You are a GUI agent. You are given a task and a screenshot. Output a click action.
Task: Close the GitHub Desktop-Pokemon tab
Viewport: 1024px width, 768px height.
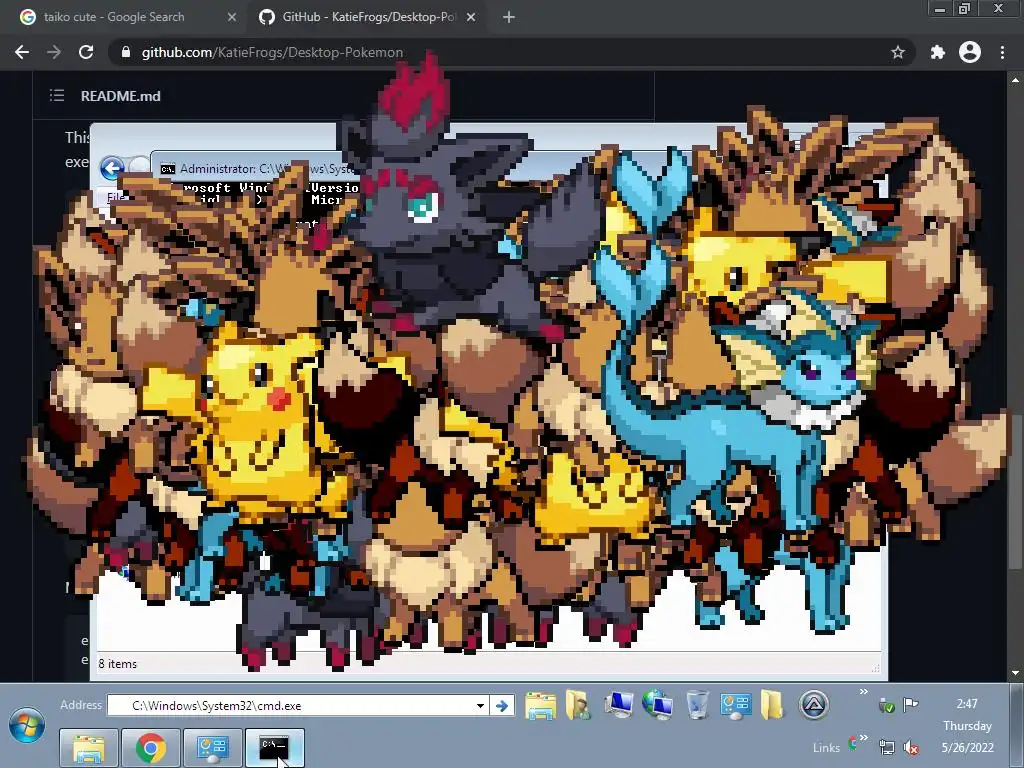click(471, 17)
